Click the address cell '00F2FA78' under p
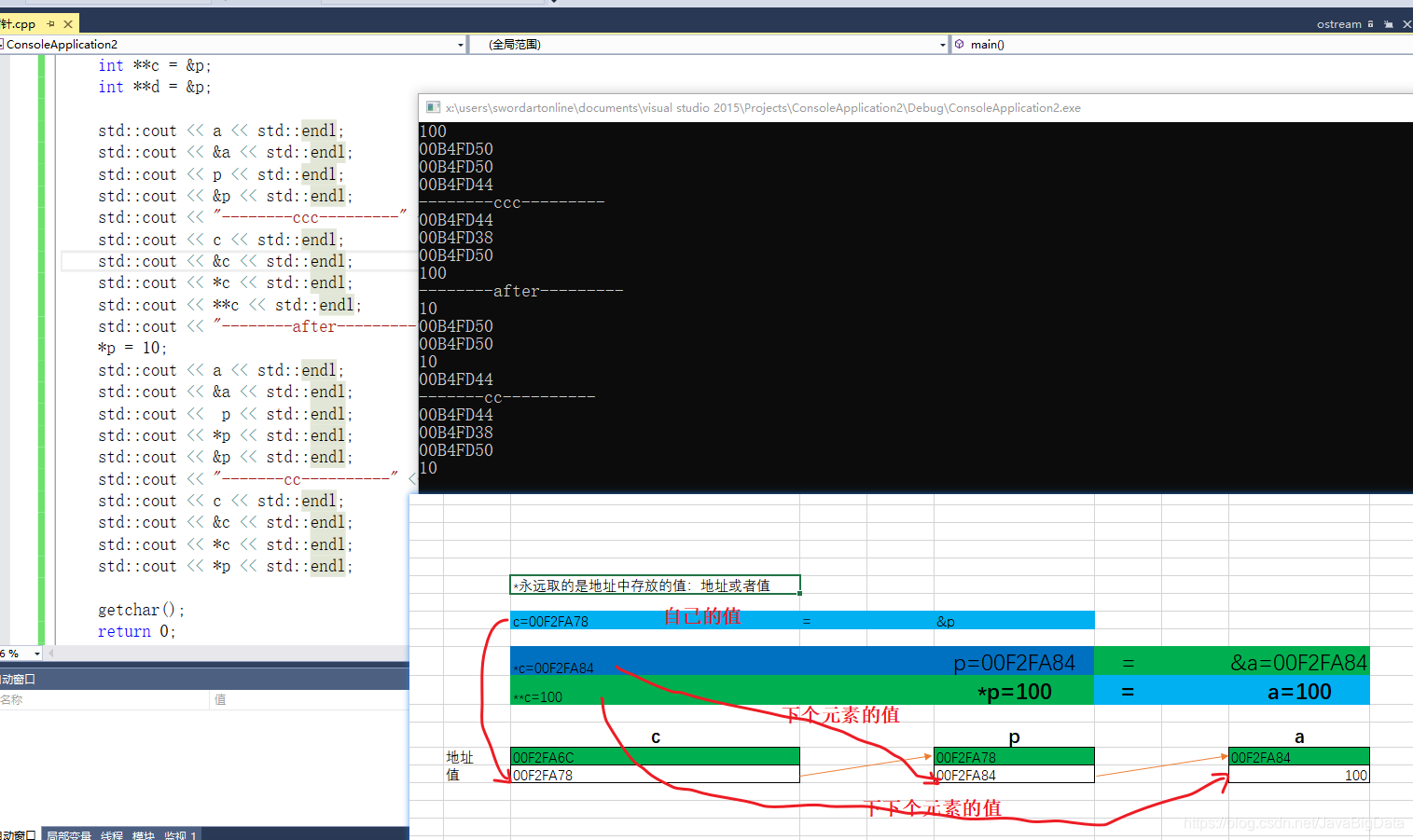Screen dimensions: 1413x840 point(1014,757)
